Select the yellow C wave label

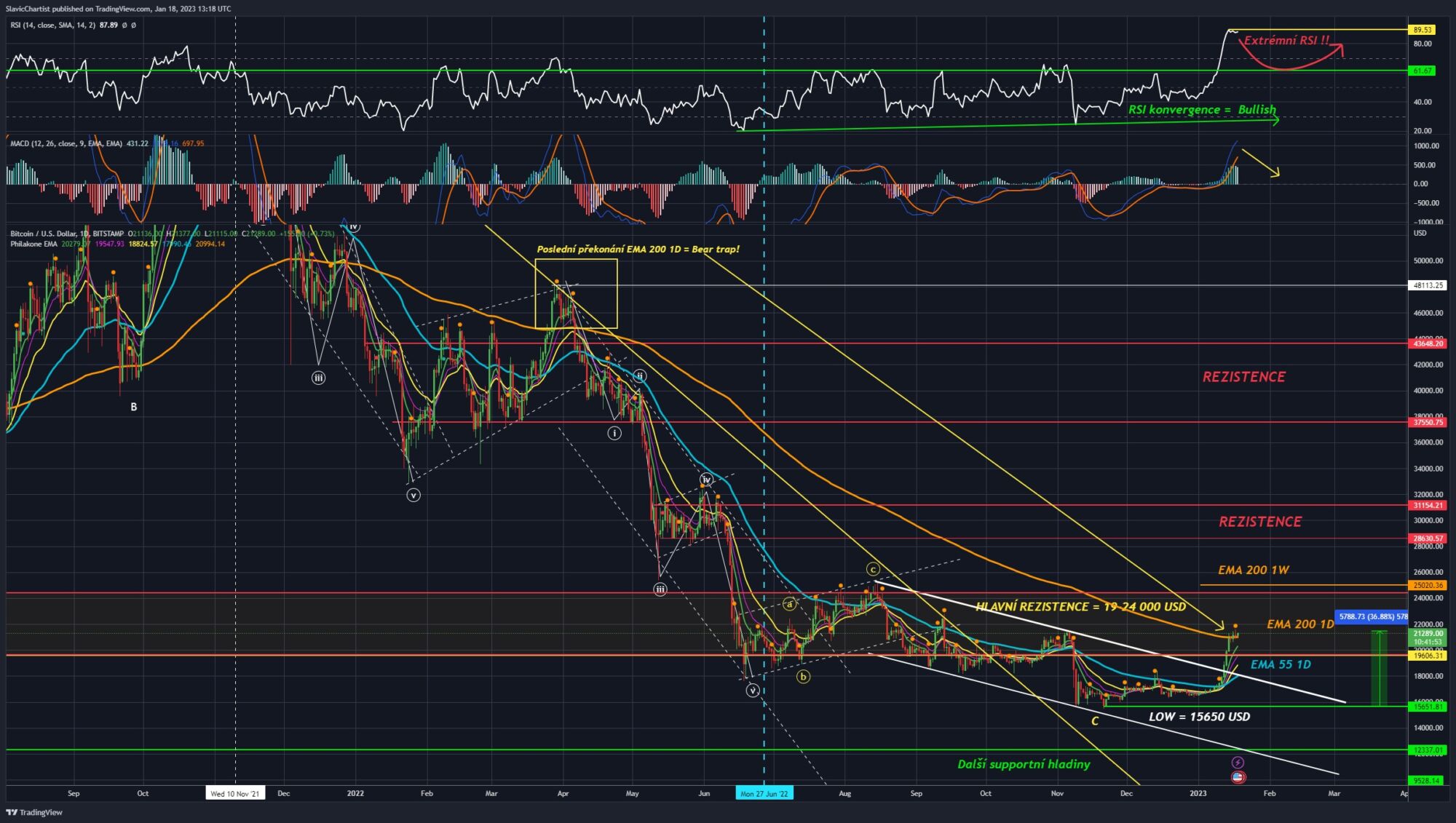pos(1094,721)
